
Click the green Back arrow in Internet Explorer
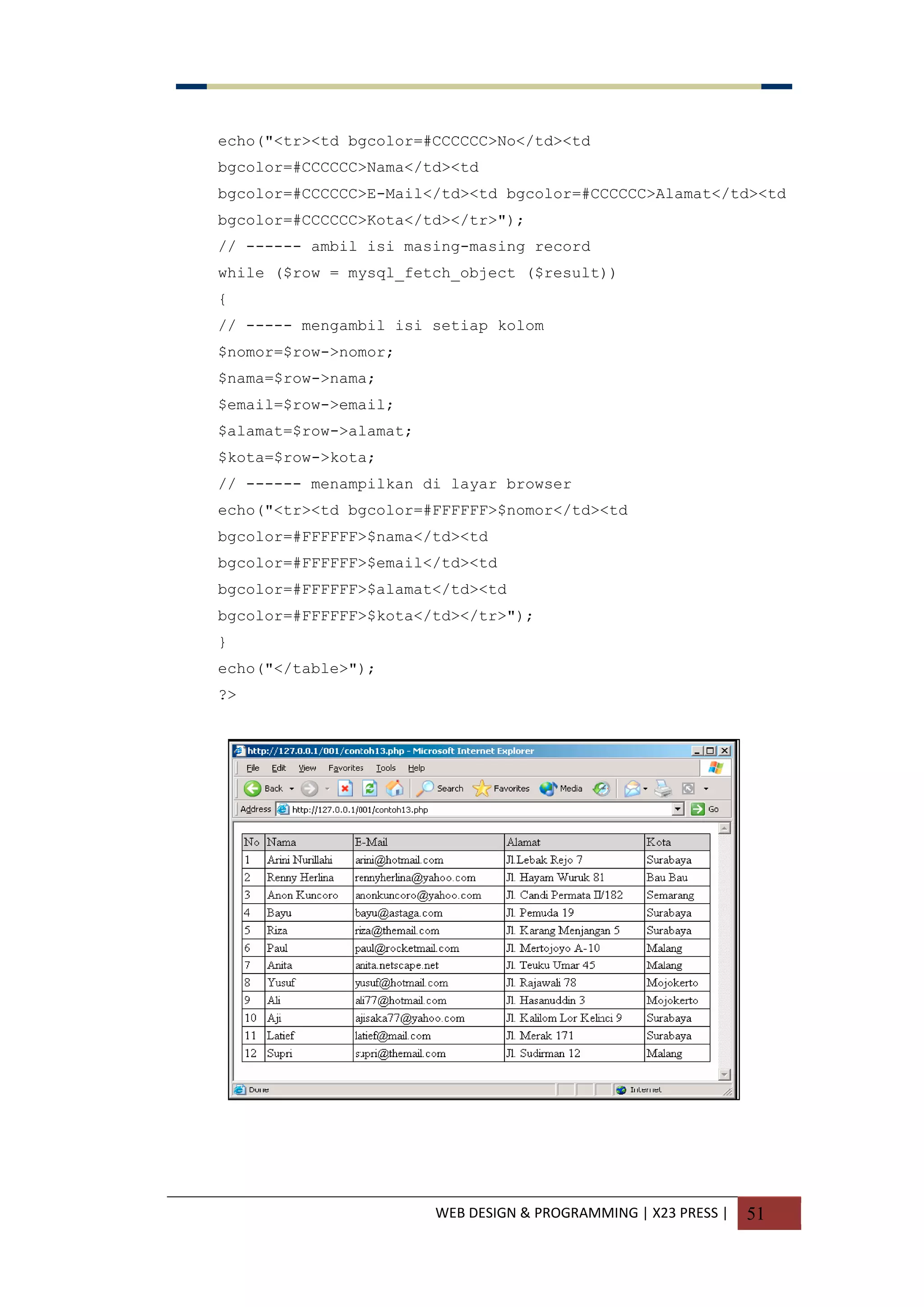[252, 789]
